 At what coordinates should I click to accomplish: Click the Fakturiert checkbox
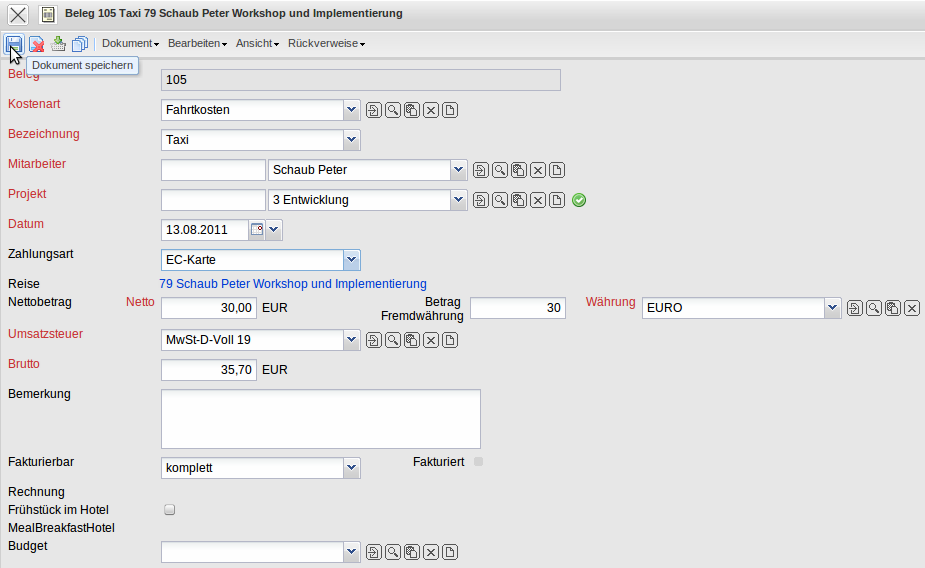[478, 461]
